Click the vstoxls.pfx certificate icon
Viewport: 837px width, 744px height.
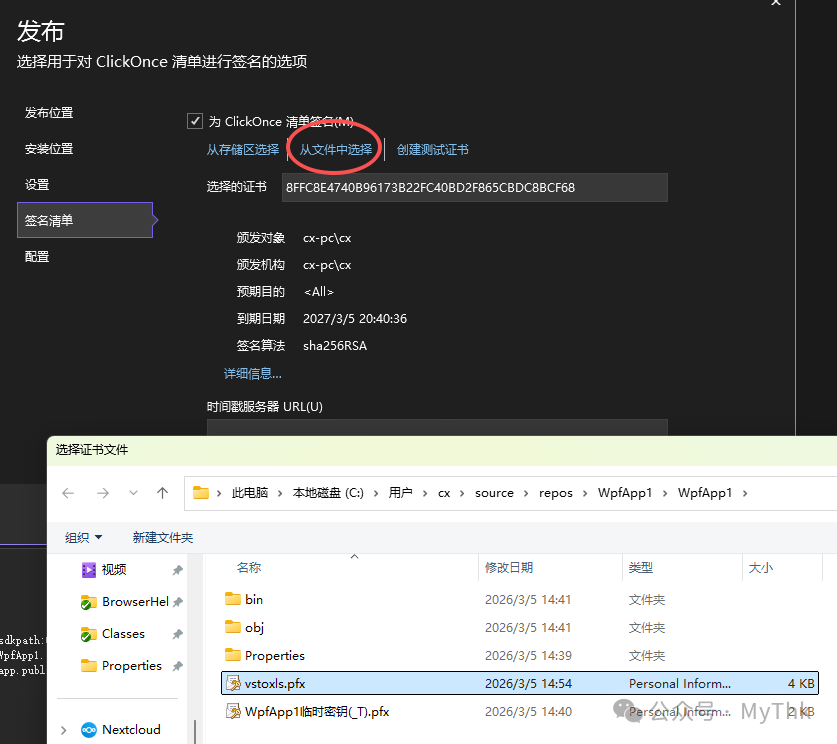point(233,683)
